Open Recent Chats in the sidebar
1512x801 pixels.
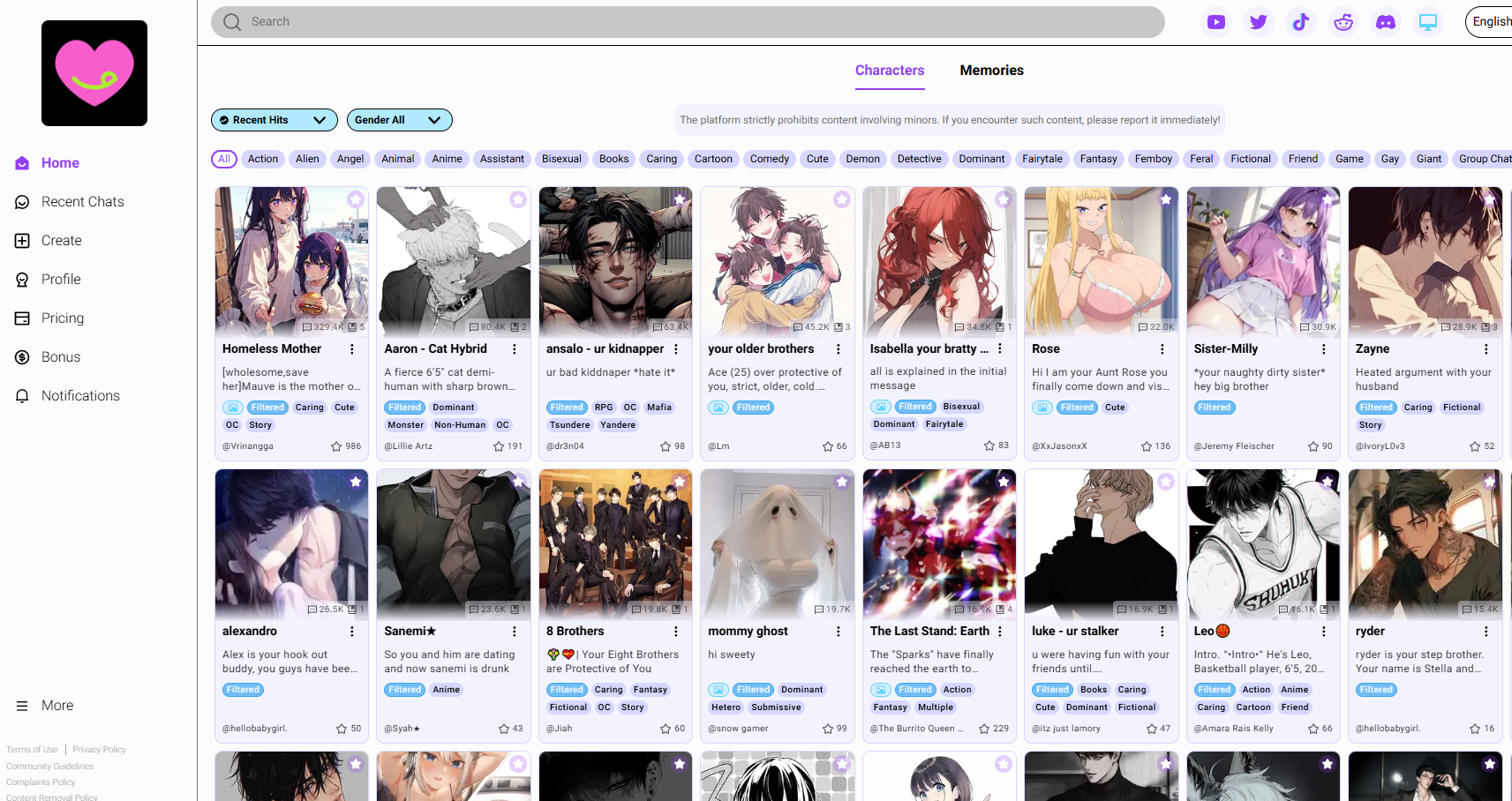[82, 202]
